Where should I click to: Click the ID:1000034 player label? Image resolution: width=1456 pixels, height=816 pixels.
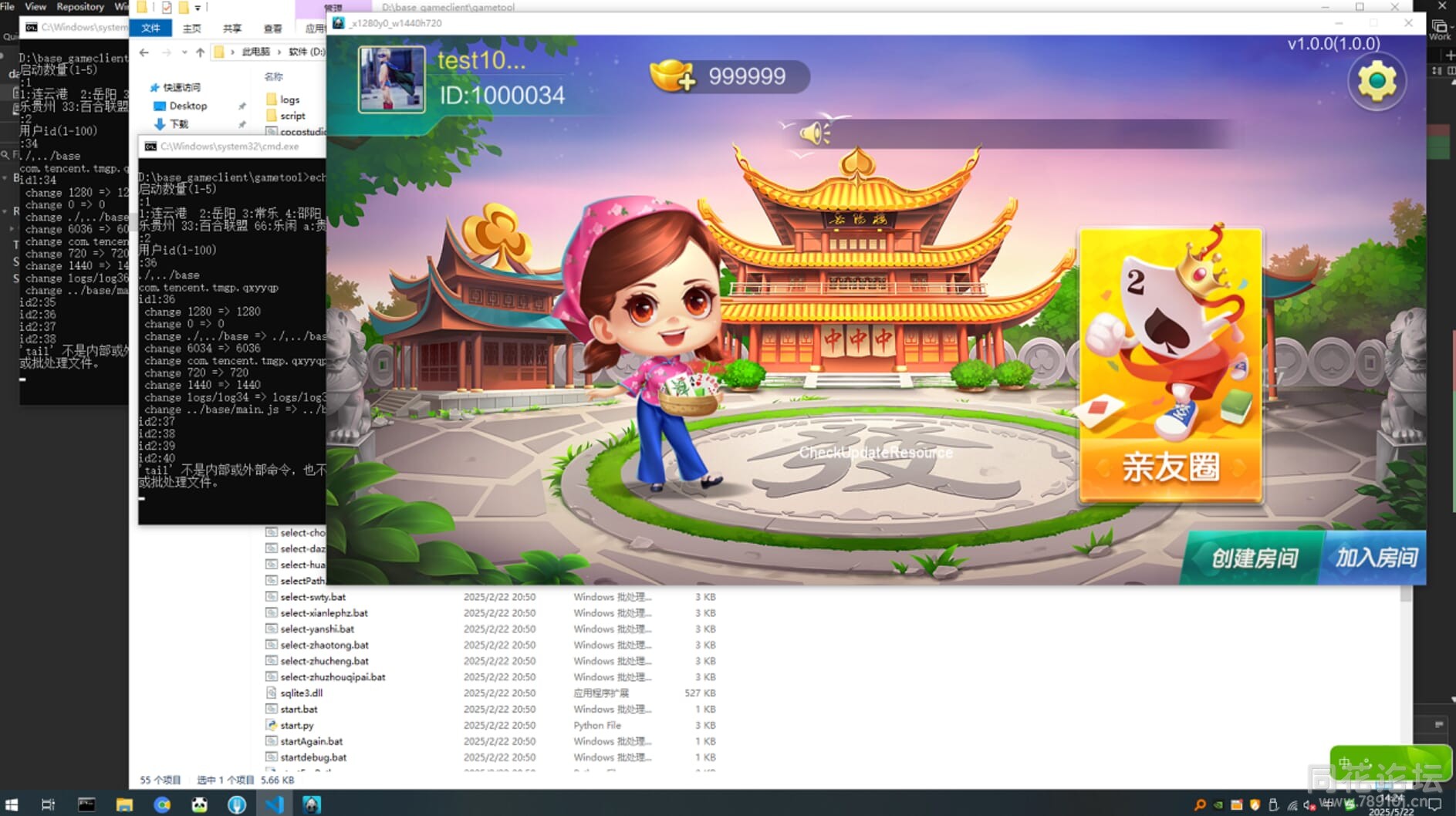[x=502, y=96]
